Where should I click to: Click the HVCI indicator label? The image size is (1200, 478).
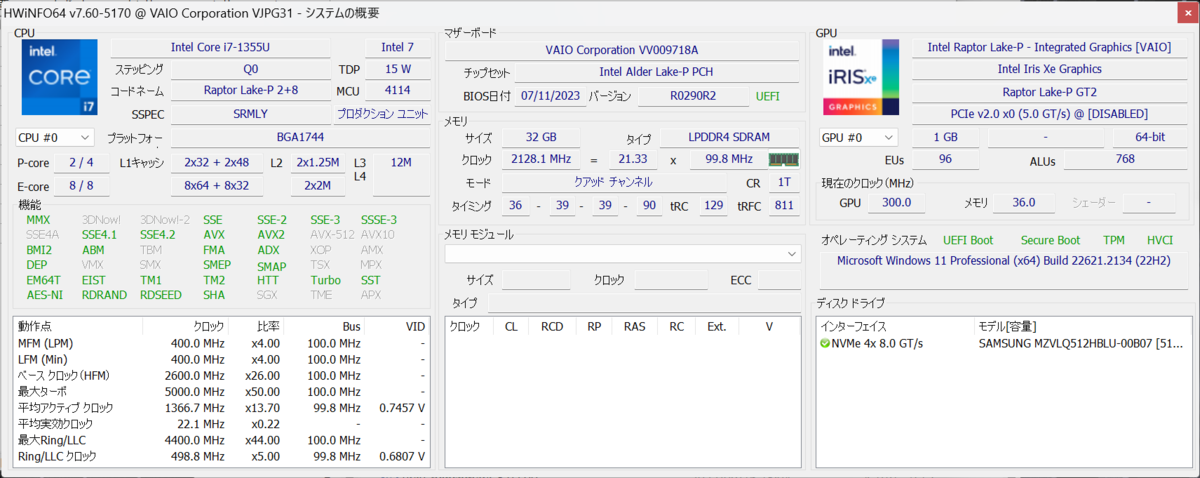(1159, 240)
